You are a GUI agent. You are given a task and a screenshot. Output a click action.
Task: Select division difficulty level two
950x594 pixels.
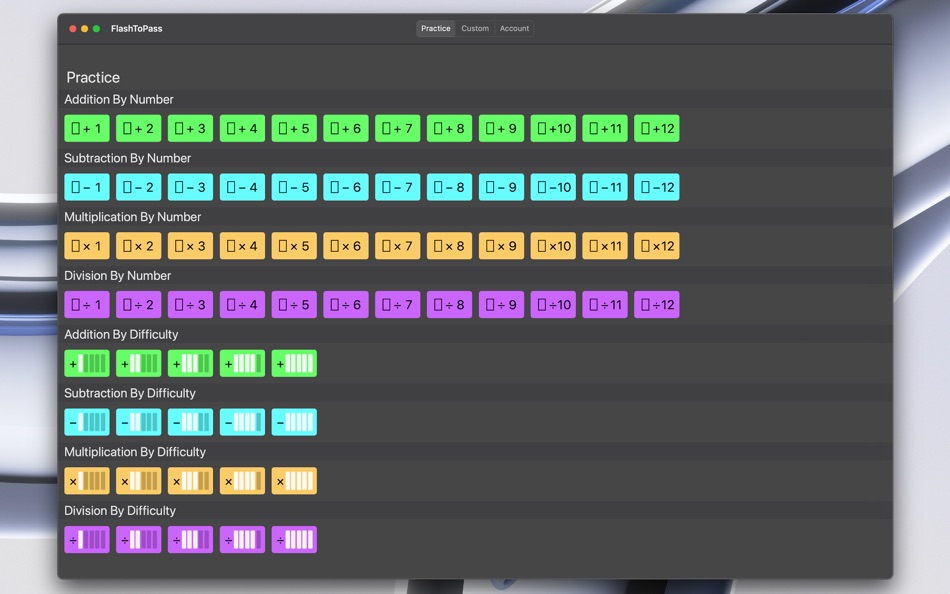pos(139,540)
